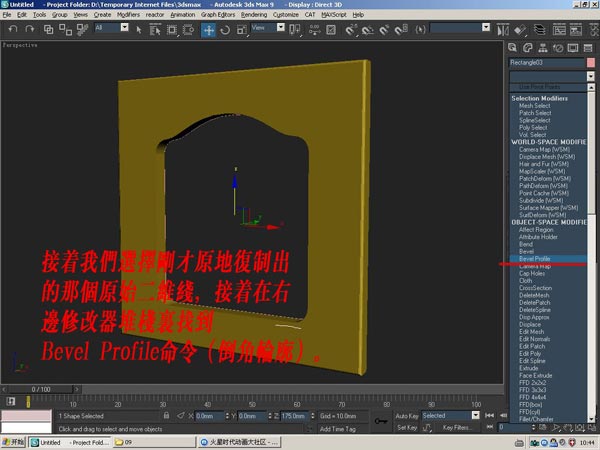Click the Z coordinate field showing 175.0mm
600x450 pixels.
click(293, 415)
